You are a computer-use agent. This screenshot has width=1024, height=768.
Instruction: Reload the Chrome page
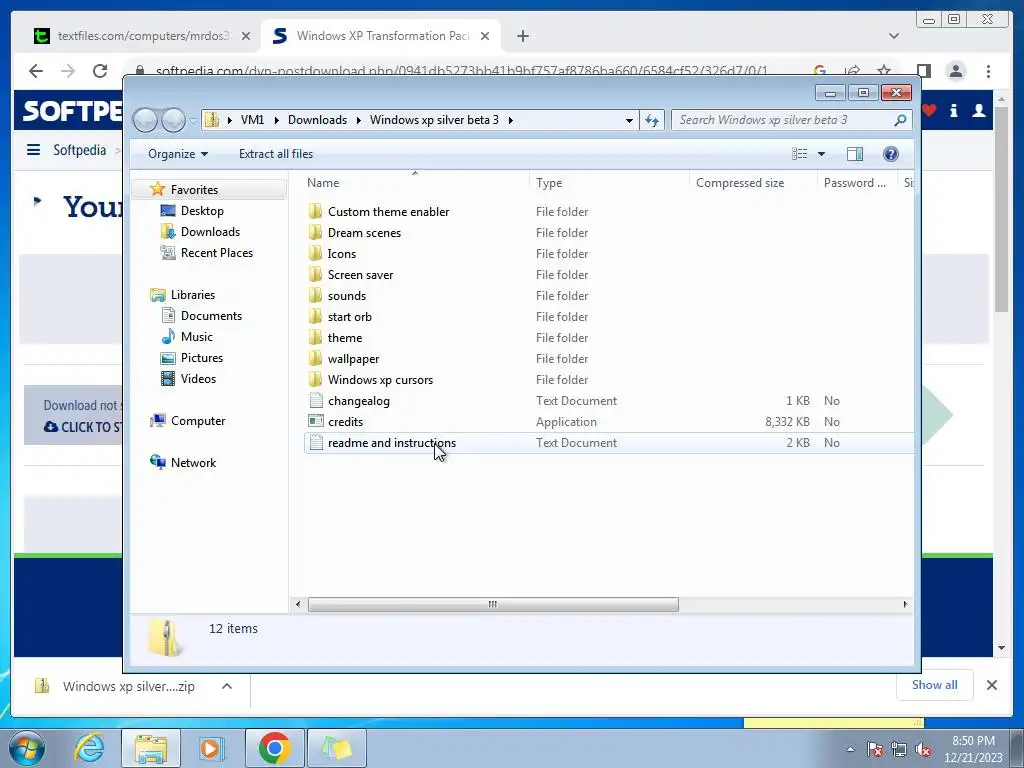click(x=100, y=71)
